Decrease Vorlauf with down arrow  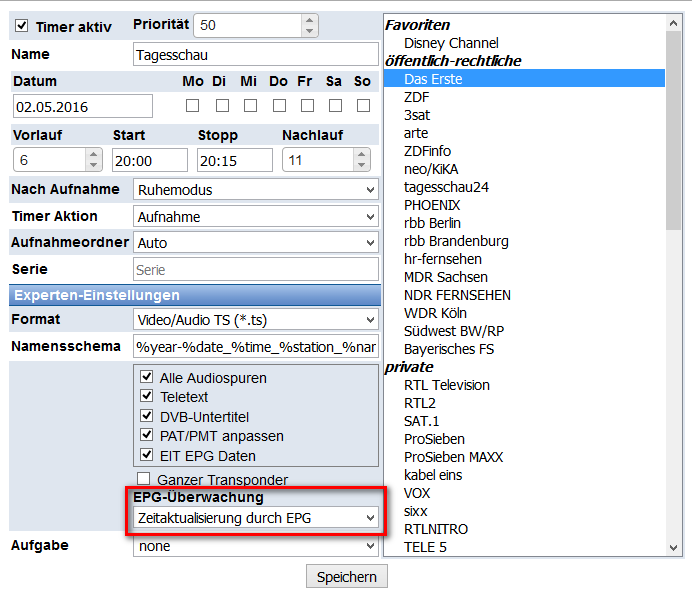click(93, 165)
